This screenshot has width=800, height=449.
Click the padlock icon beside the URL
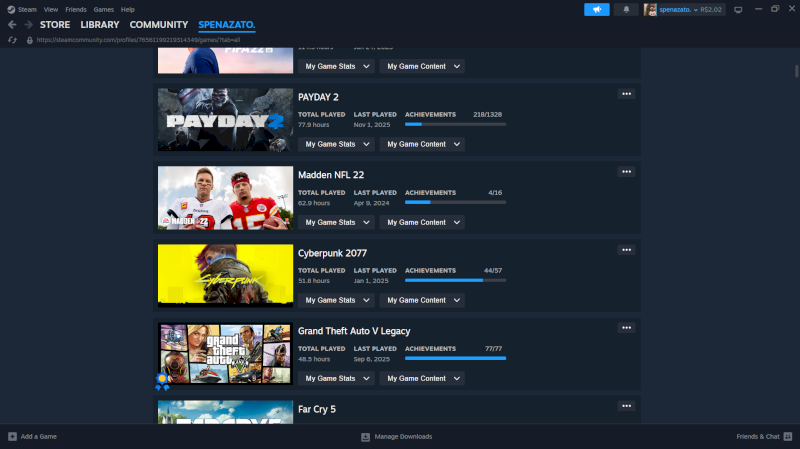[x=30, y=40]
